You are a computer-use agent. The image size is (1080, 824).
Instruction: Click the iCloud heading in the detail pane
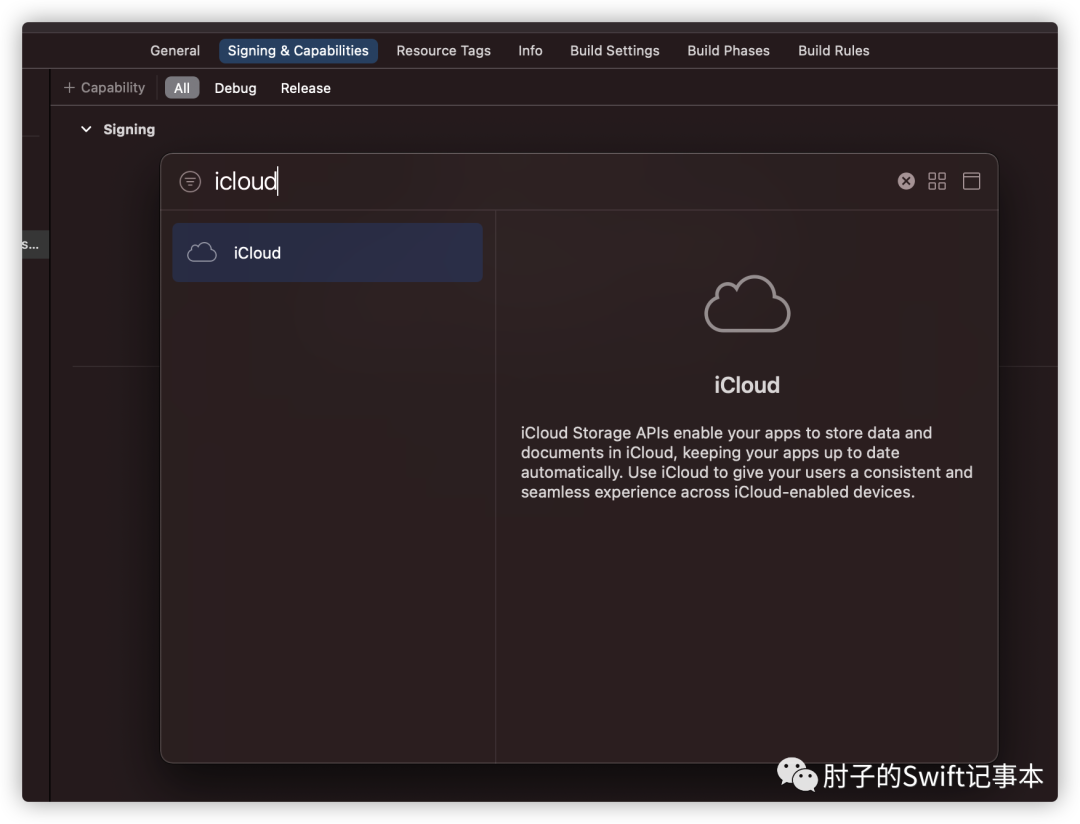pyautogui.click(x=747, y=385)
